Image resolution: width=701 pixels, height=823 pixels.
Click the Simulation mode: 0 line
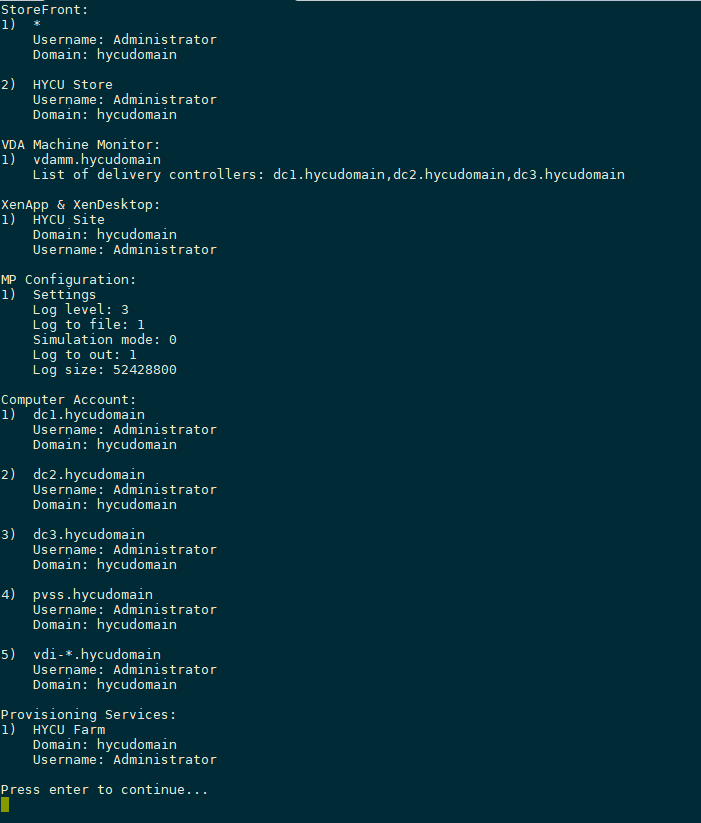pos(104,339)
